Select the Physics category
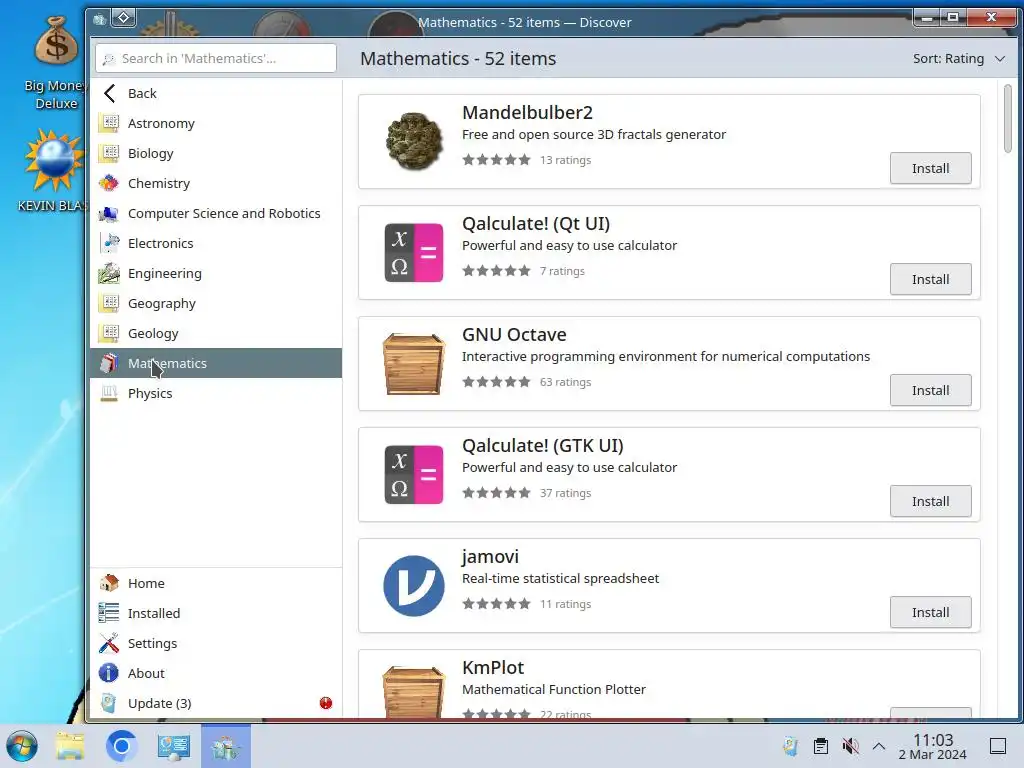The width and height of the screenshot is (1024, 768). 216,393
